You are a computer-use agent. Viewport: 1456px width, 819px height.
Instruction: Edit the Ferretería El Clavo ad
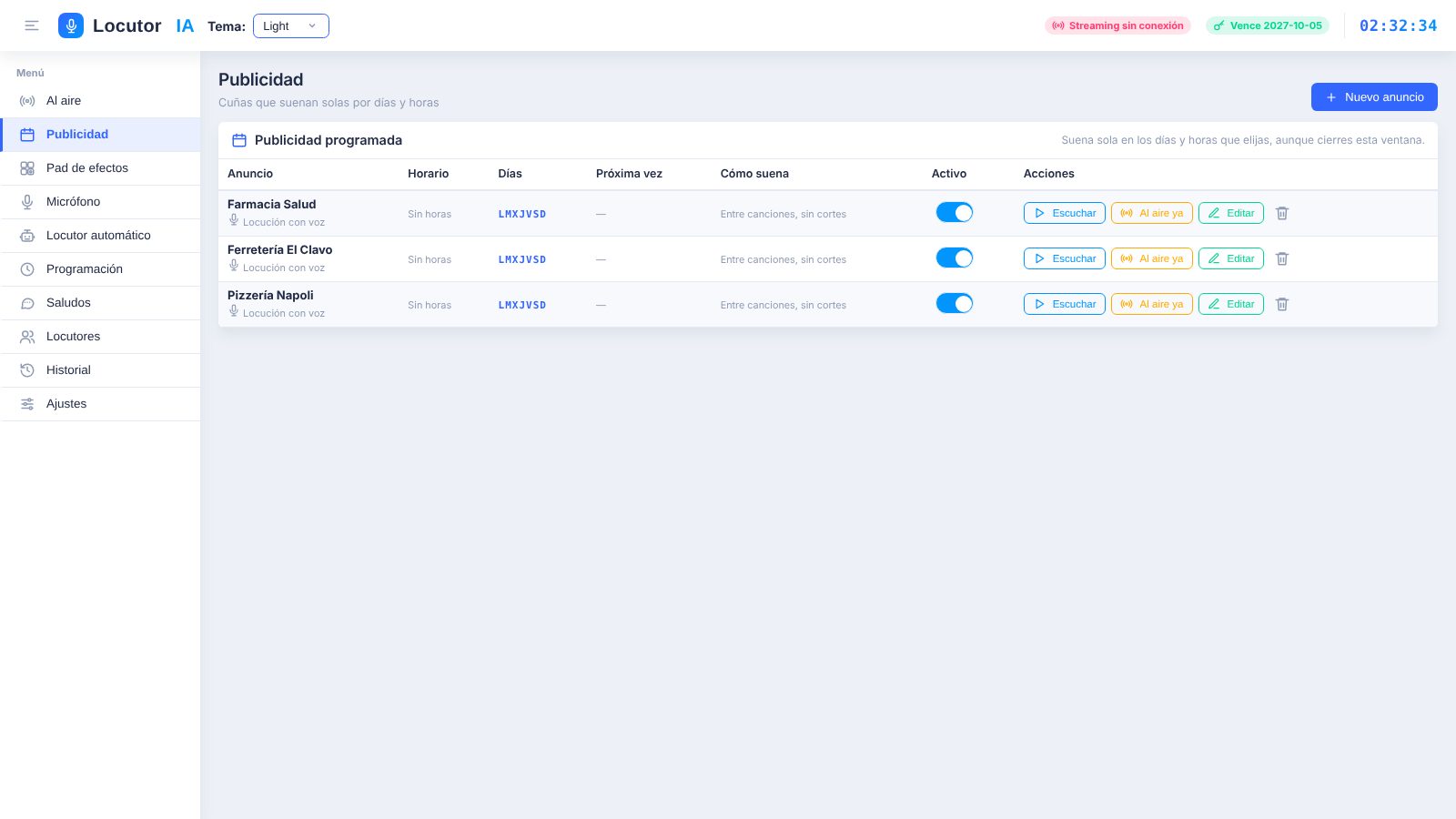pos(1231,258)
